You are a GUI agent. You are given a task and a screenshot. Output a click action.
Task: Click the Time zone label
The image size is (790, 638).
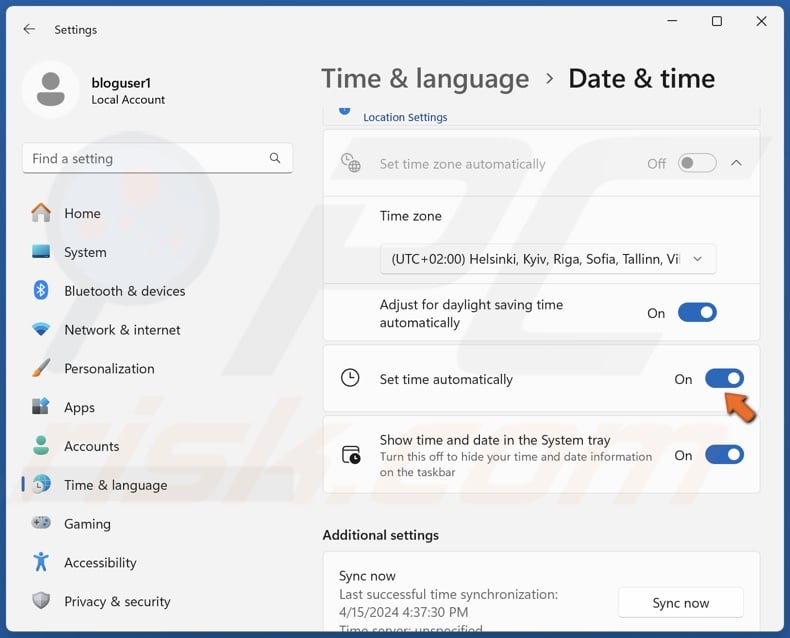pyautogui.click(x=411, y=216)
